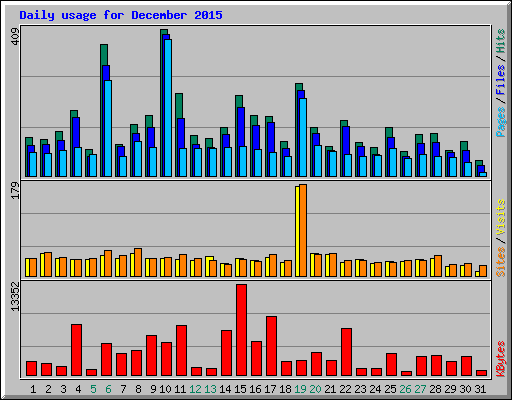Click the orange visits bar for day 31
The image size is (512, 400).
(x=483, y=271)
